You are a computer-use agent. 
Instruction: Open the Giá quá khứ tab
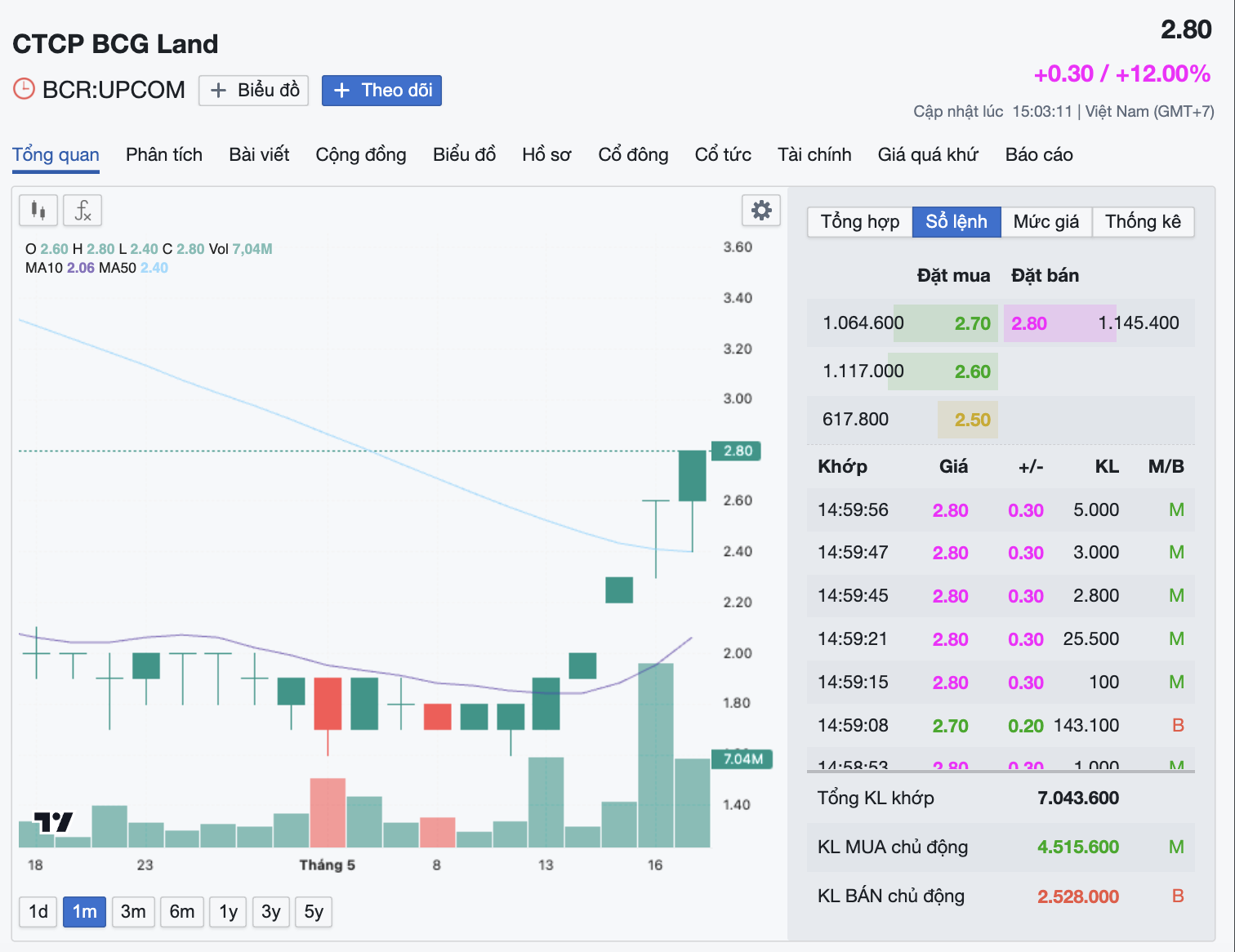pos(928,154)
